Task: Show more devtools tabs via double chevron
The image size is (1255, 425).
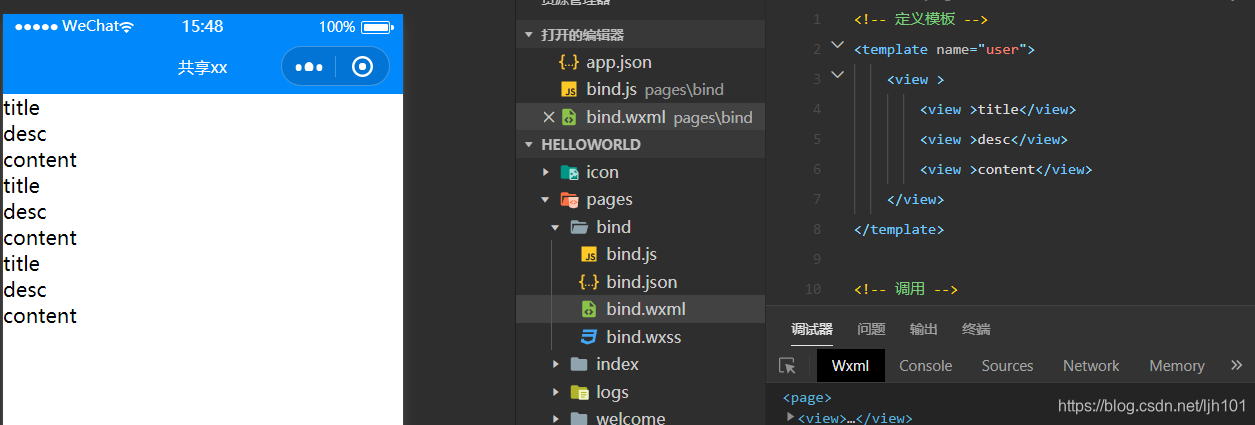Action: pos(1237,366)
